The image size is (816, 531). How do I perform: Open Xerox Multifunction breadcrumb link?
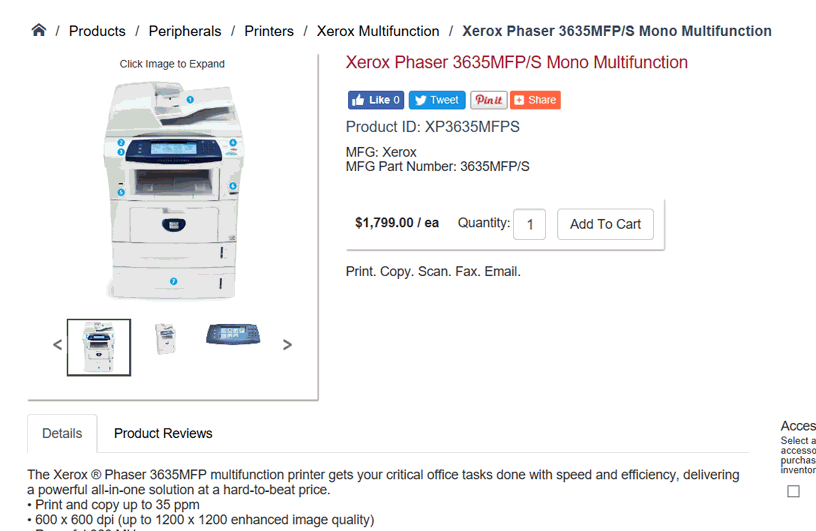[x=378, y=31]
